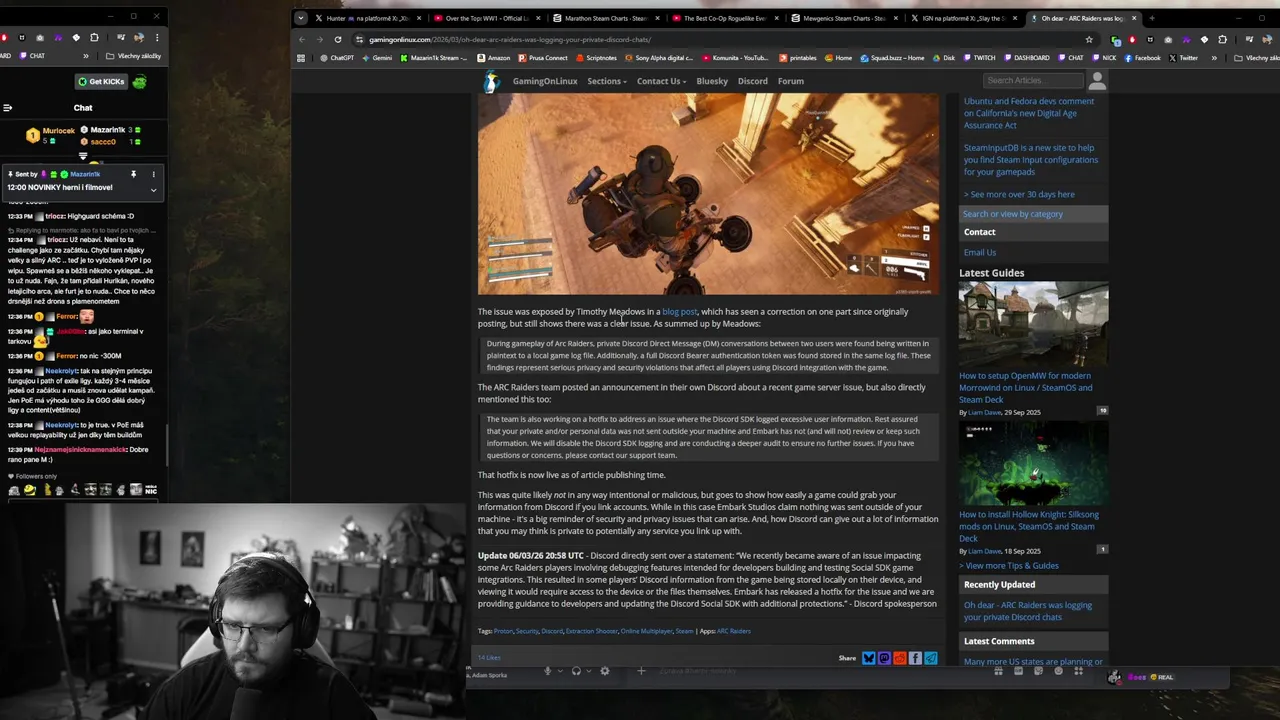This screenshot has height=720, width=1280.
Task: Open the extensions puzzle icon in right browser
Action: (1222, 40)
